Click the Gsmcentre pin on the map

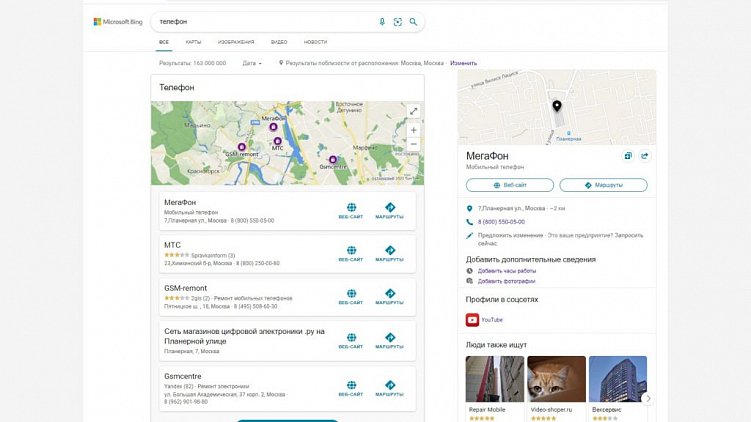(332, 160)
